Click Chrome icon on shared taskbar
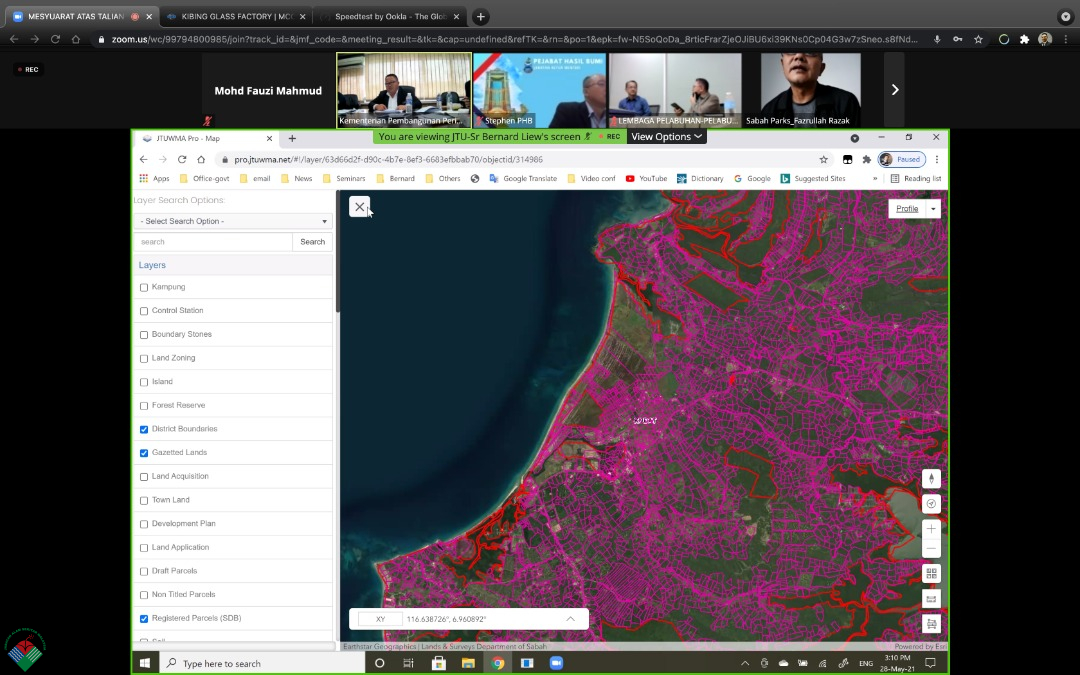The image size is (1080, 675). pyautogui.click(x=497, y=663)
